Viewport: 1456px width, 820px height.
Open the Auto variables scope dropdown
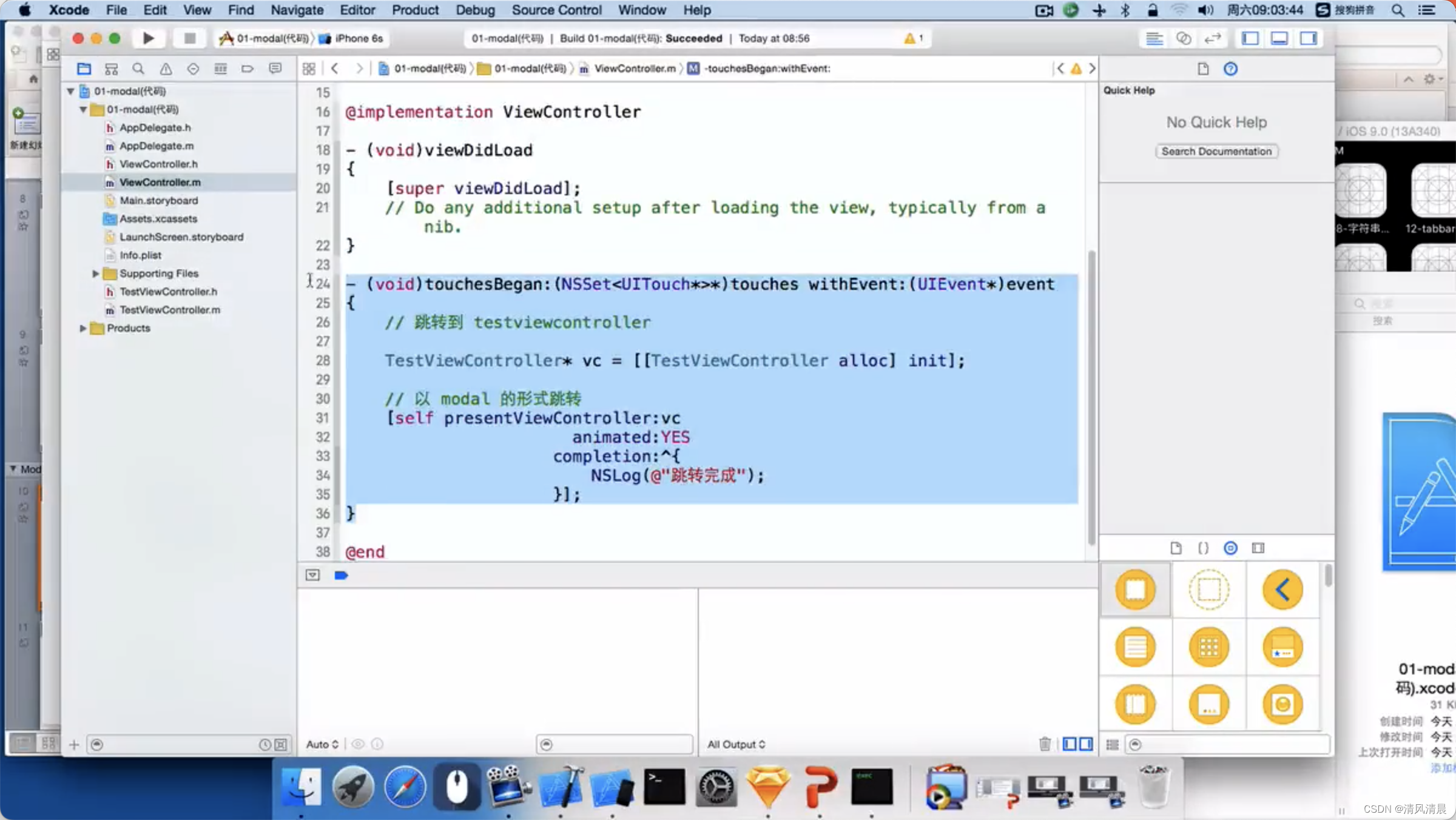click(x=322, y=744)
